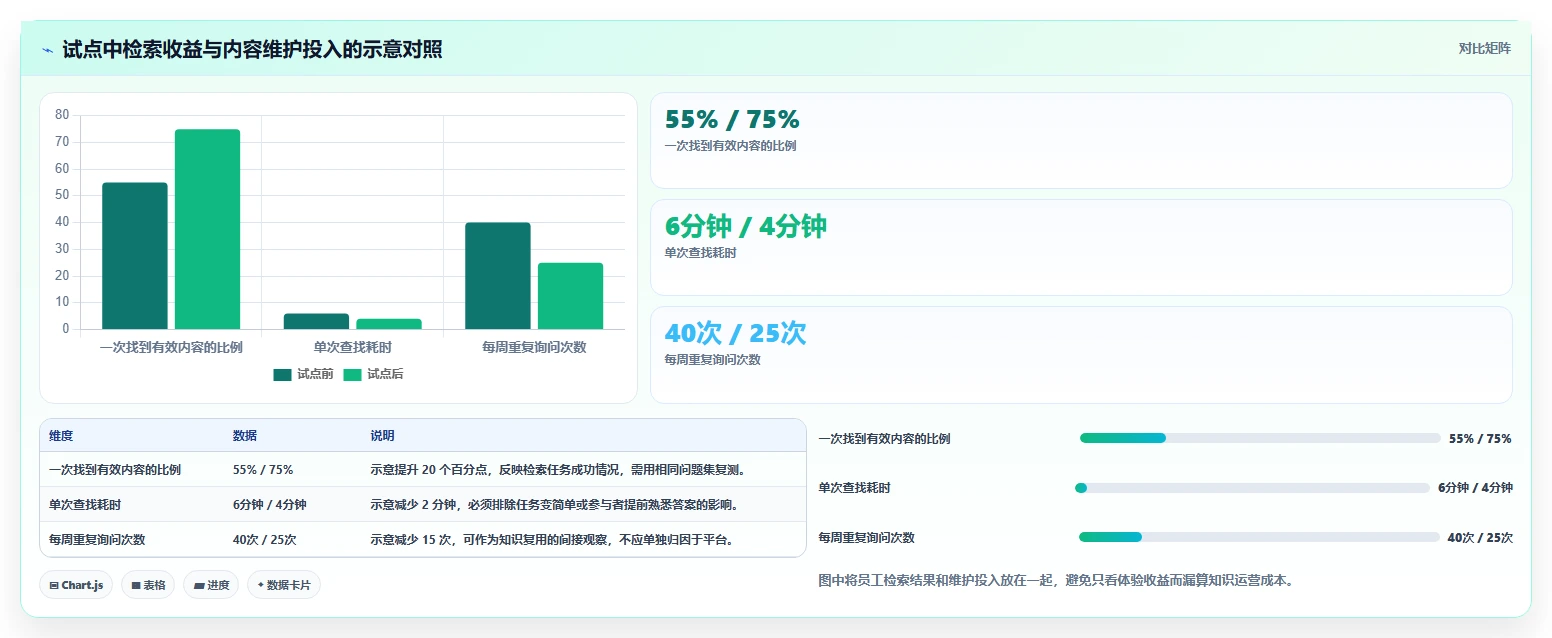Click the progress value 40次 / 25次
Screen dimensions: 1552x638
pyautogui.click(x=1480, y=537)
